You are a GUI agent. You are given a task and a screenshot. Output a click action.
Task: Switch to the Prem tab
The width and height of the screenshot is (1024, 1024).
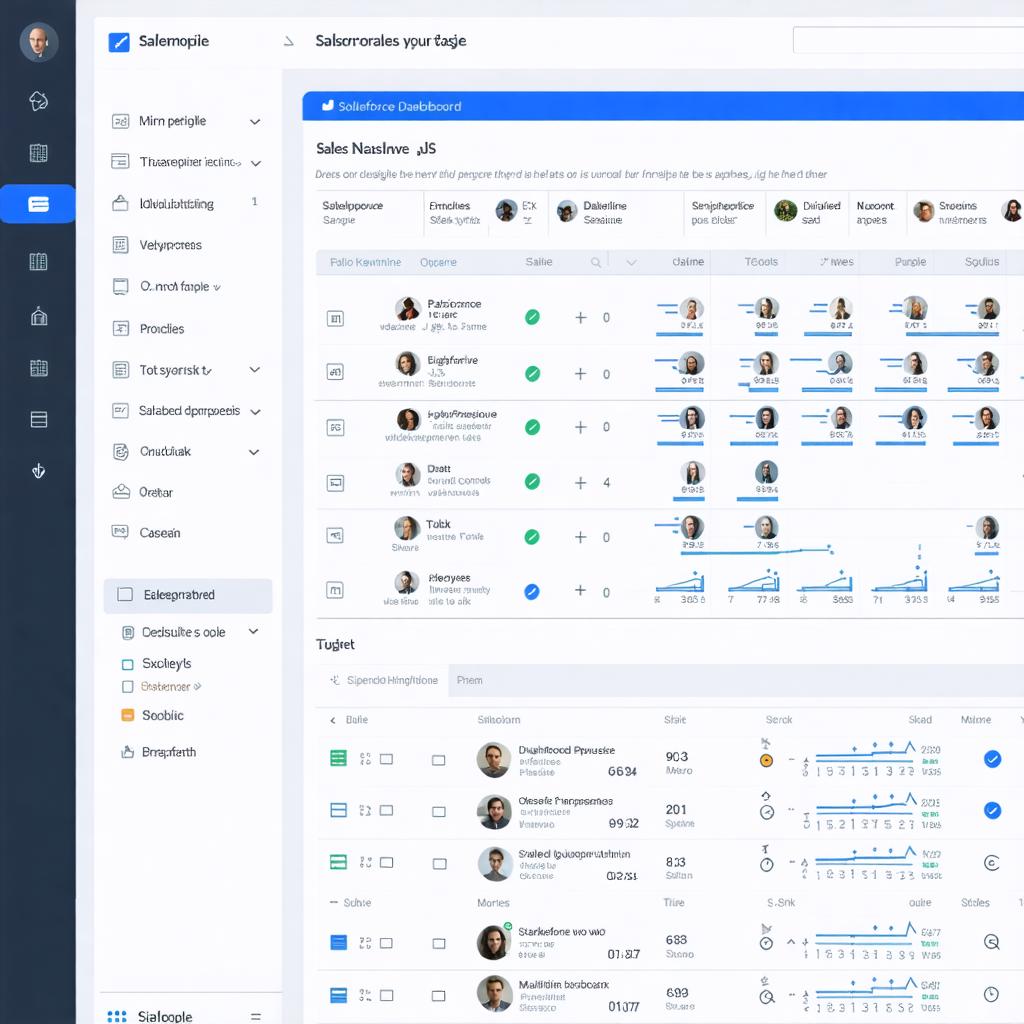(470, 680)
